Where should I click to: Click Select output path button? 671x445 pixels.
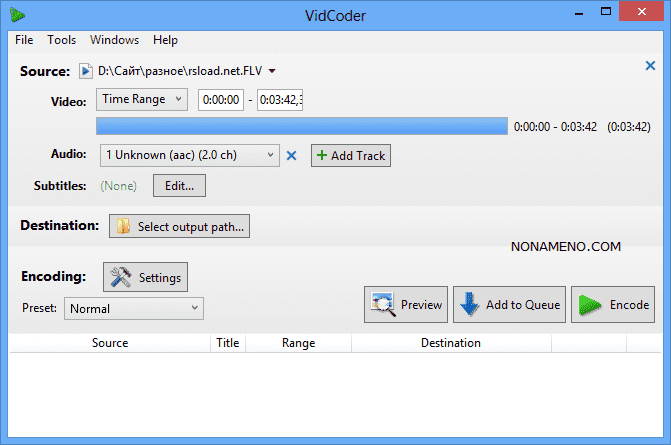pos(179,227)
